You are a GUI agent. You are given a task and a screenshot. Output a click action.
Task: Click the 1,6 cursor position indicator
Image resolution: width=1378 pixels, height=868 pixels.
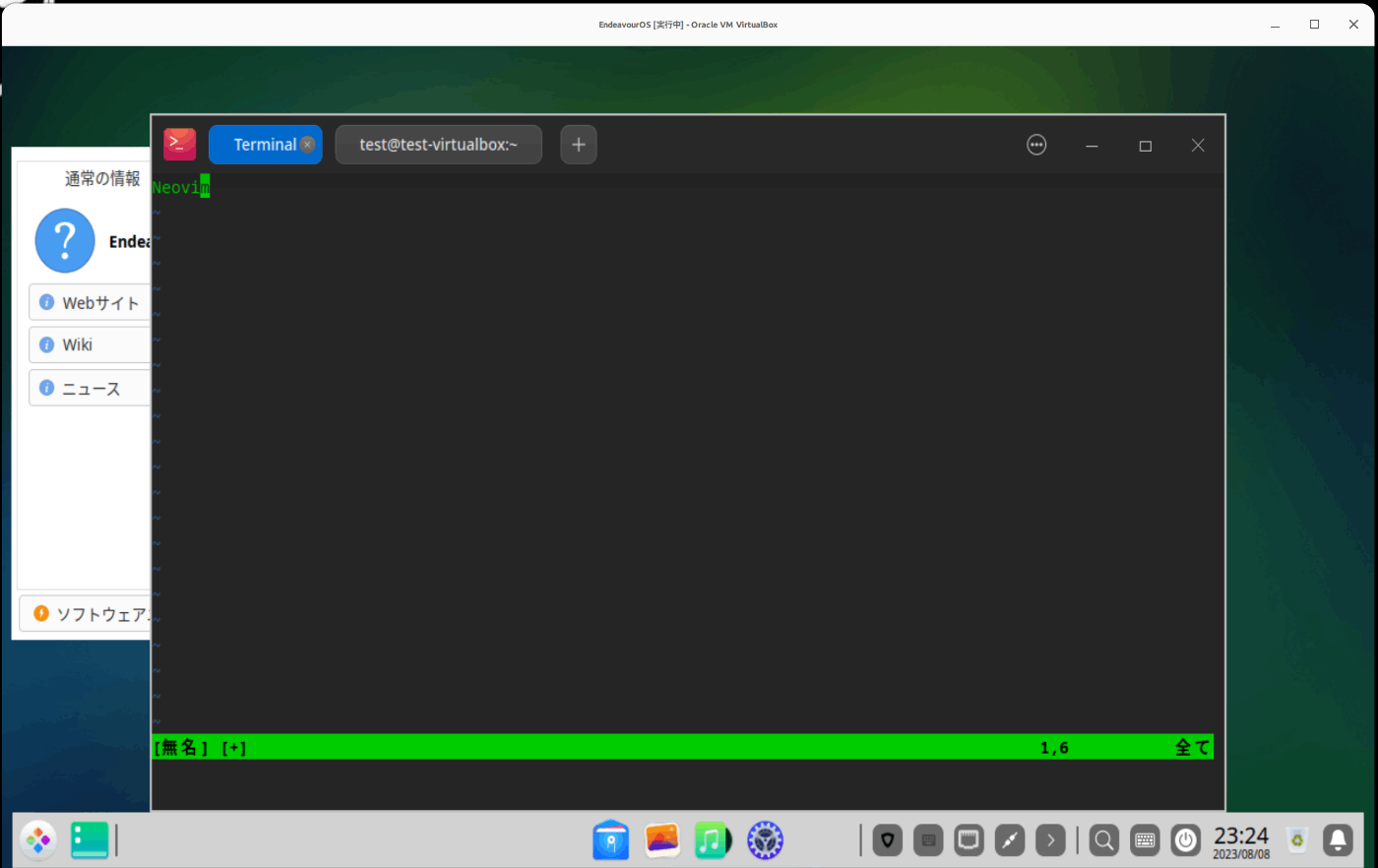pos(1054,748)
